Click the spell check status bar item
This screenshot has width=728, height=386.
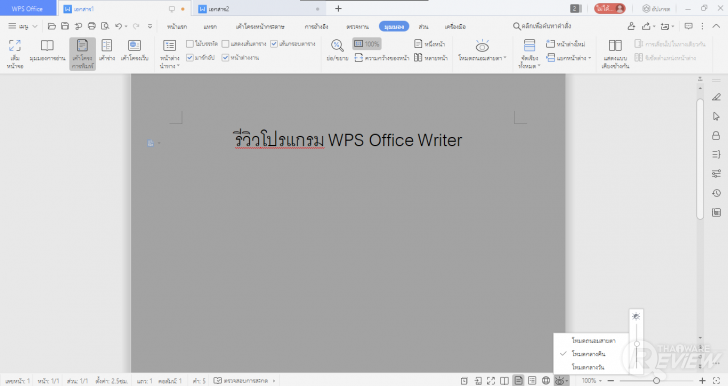point(244,380)
